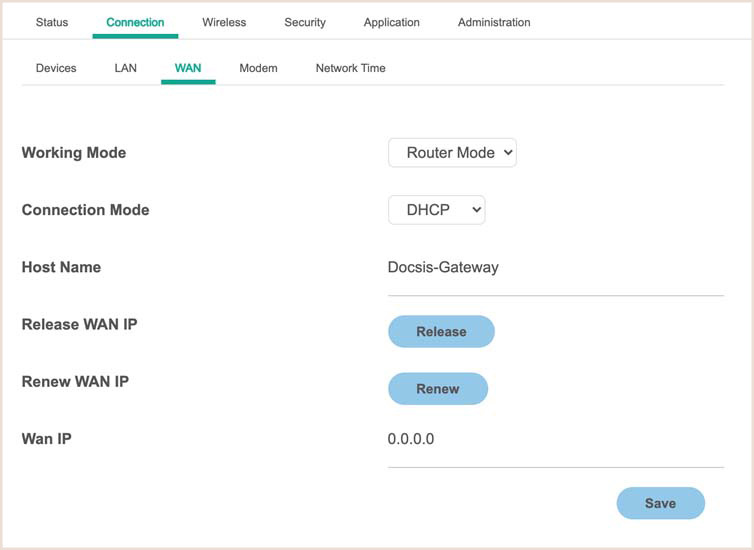Screen dimensions: 754x550
Task: Go to the Network Time sub-tab
Action: pos(350,68)
